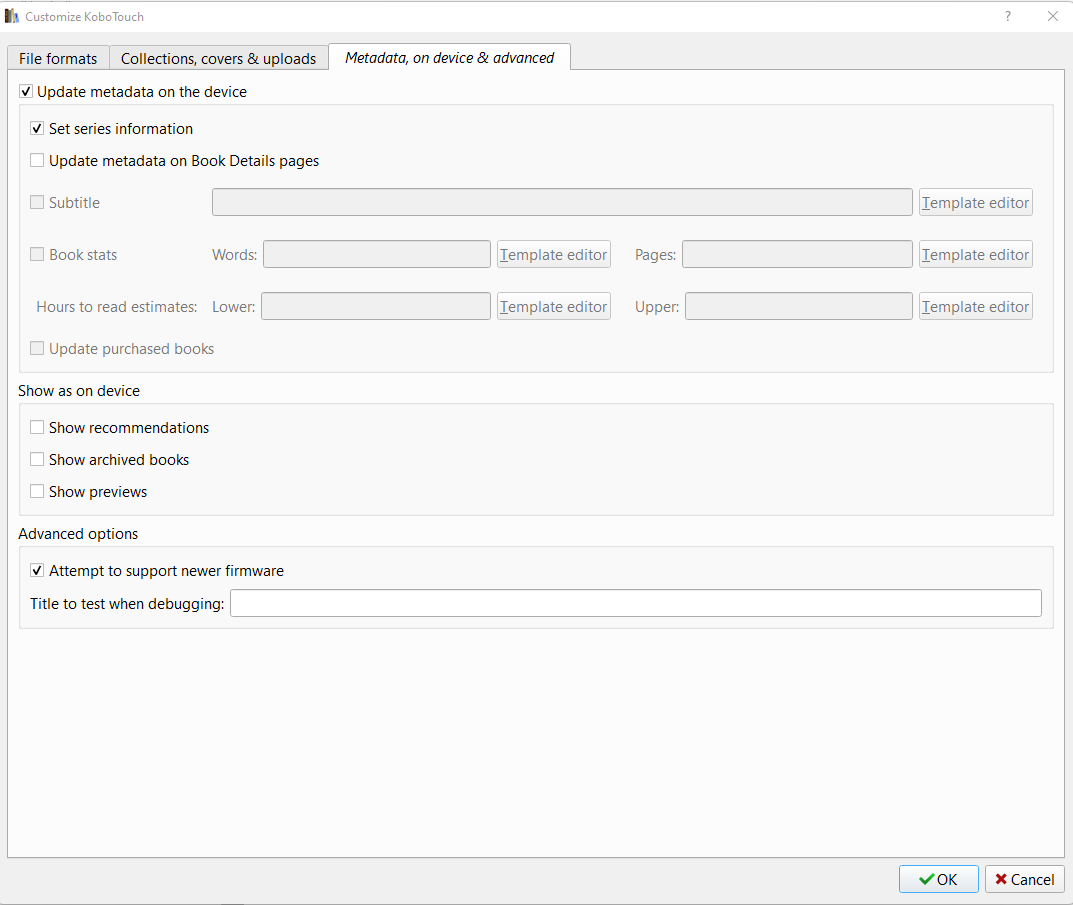Click the help question mark icon
1073x905 pixels.
pos(1007,16)
